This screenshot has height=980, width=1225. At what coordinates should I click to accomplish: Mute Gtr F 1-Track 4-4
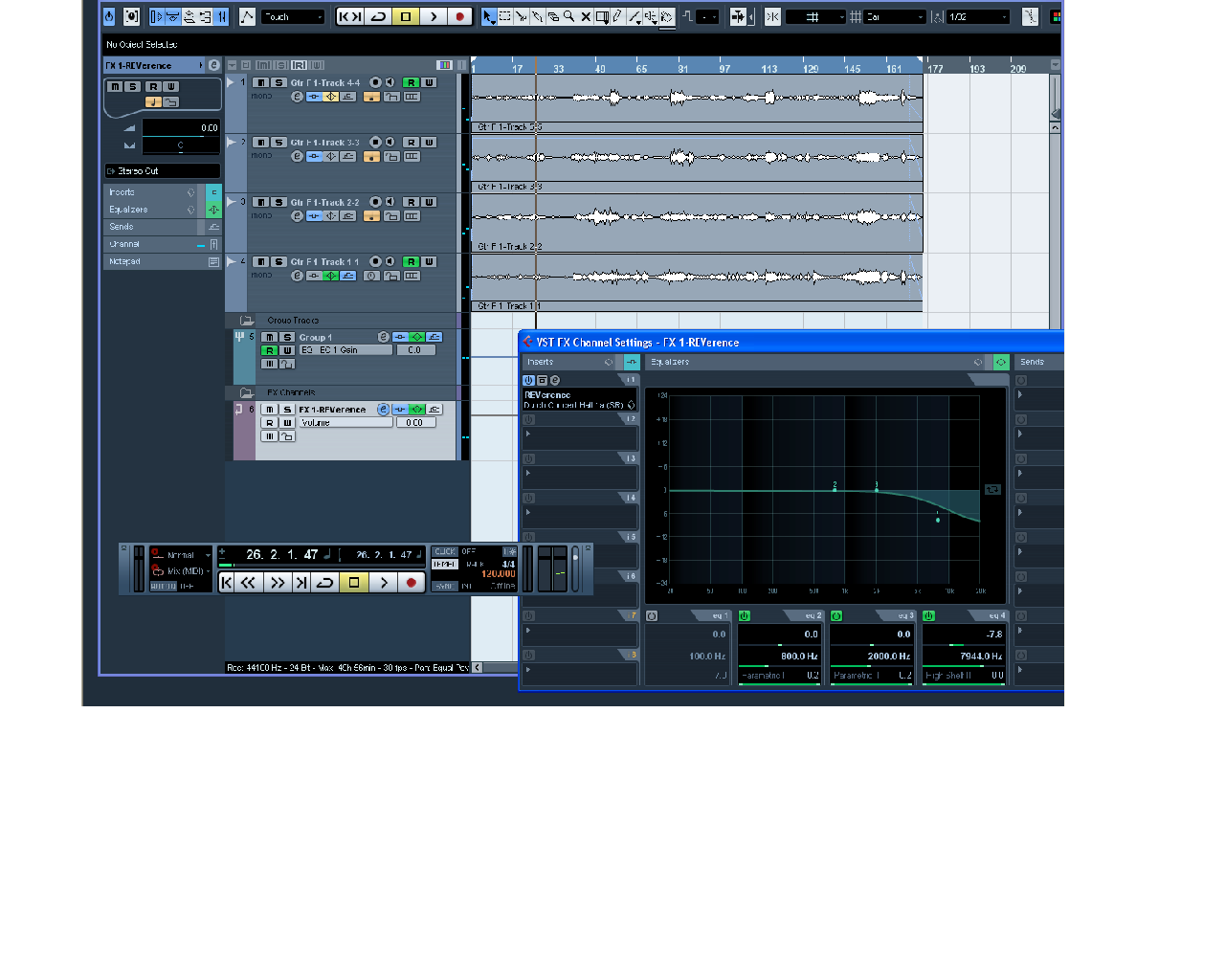261,82
